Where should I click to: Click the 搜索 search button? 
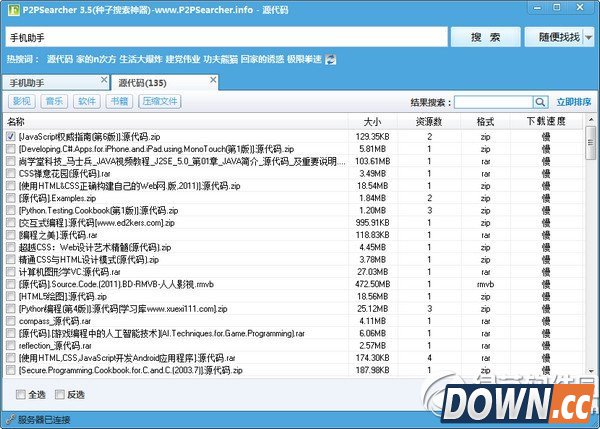pyautogui.click(x=486, y=37)
